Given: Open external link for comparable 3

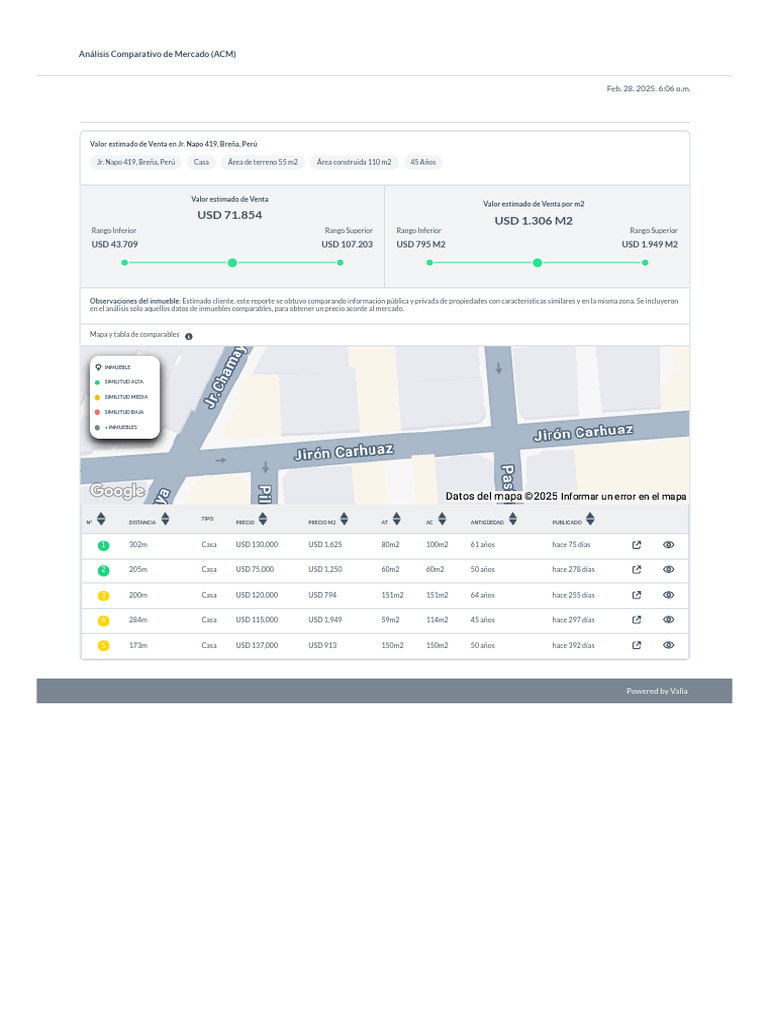Looking at the screenshot, I should [x=637, y=595].
